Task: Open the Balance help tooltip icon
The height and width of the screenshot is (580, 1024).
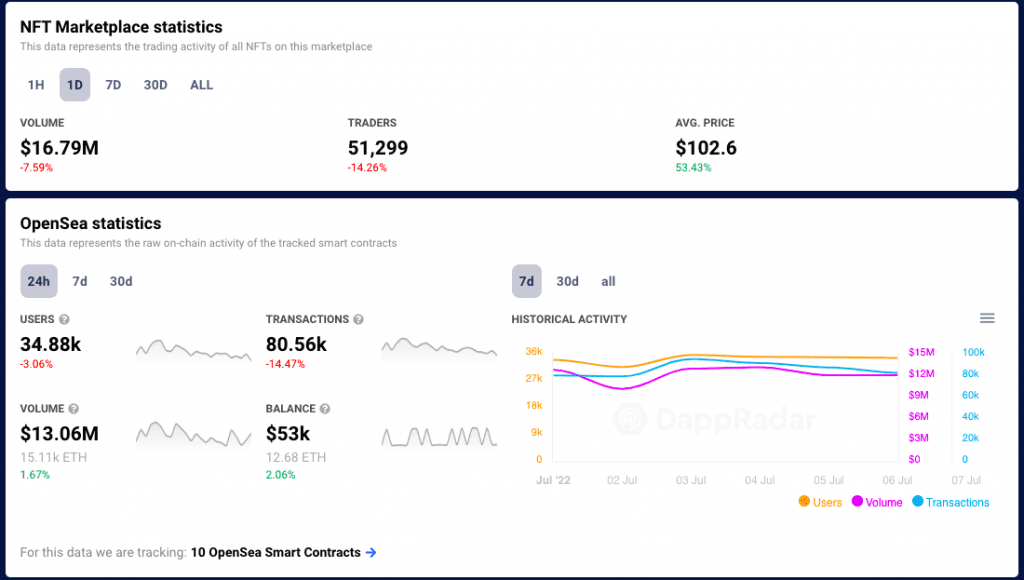Action: point(325,409)
